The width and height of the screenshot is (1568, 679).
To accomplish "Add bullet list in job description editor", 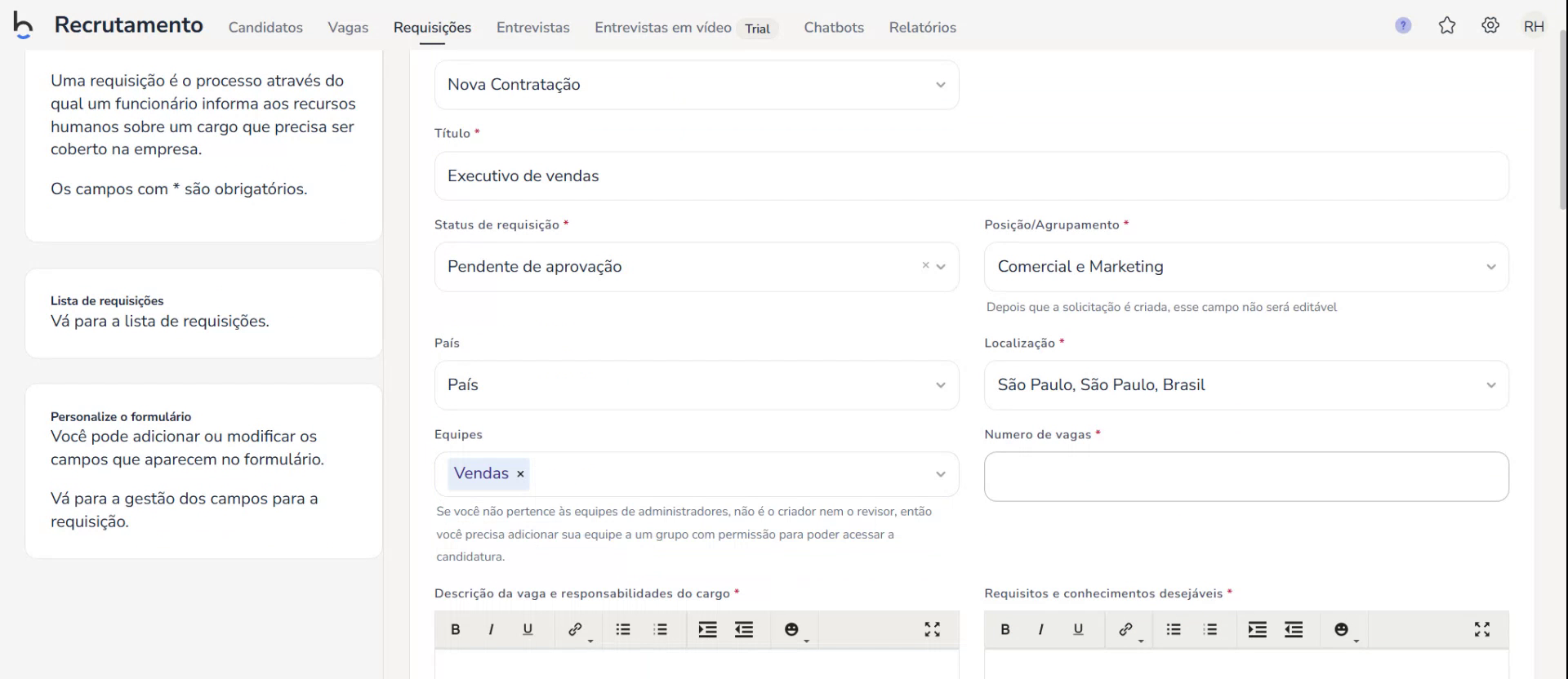I will tap(623, 629).
